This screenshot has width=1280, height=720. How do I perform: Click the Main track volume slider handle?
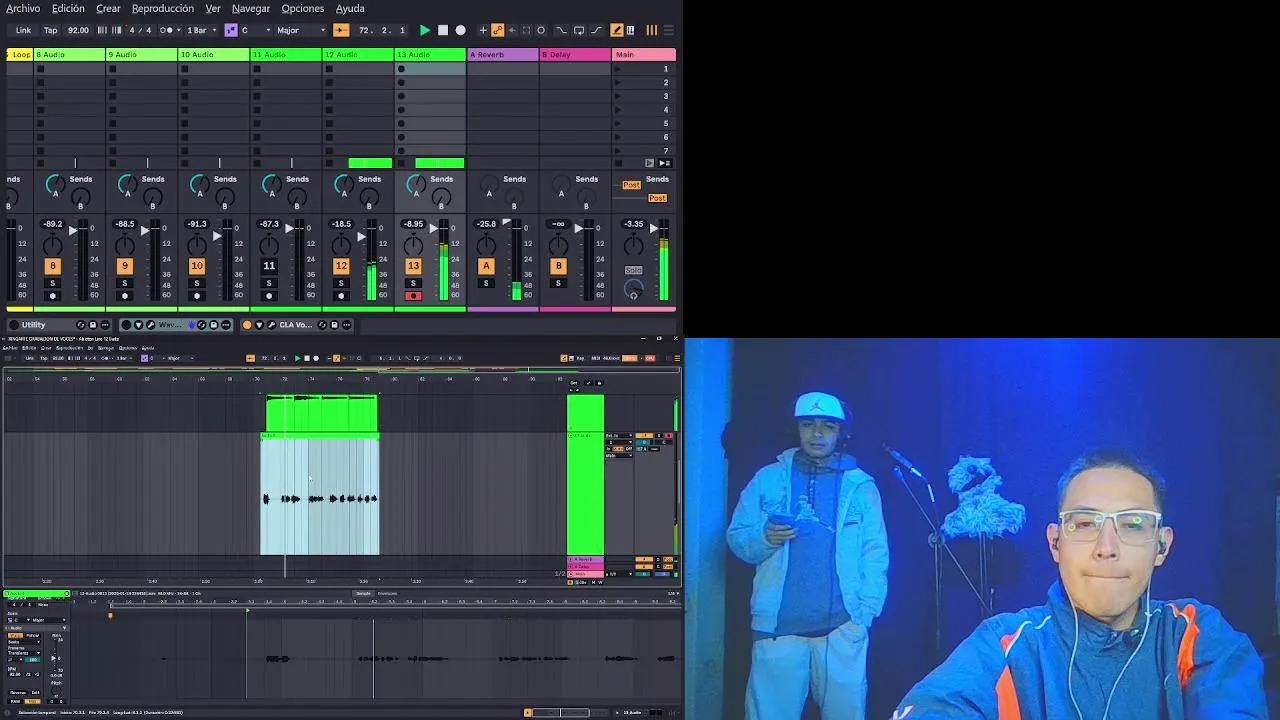[654, 229]
